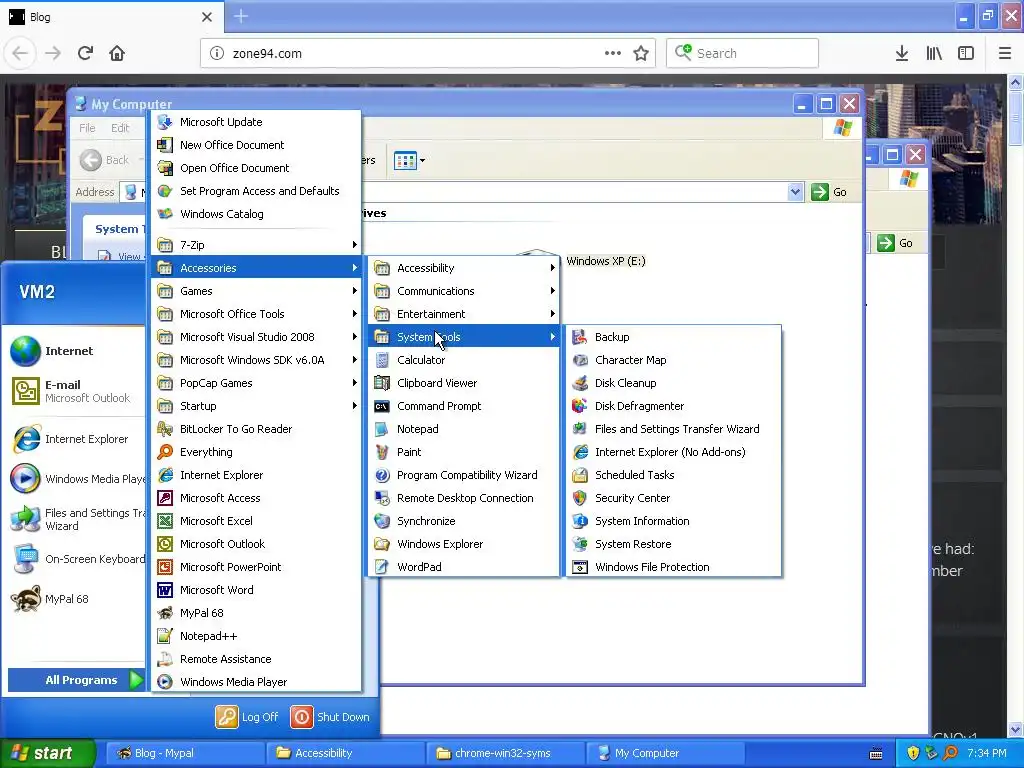The image size is (1024, 768).
Task: Open the My Computer address bar dropdown
Action: pyautogui.click(x=795, y=192)
